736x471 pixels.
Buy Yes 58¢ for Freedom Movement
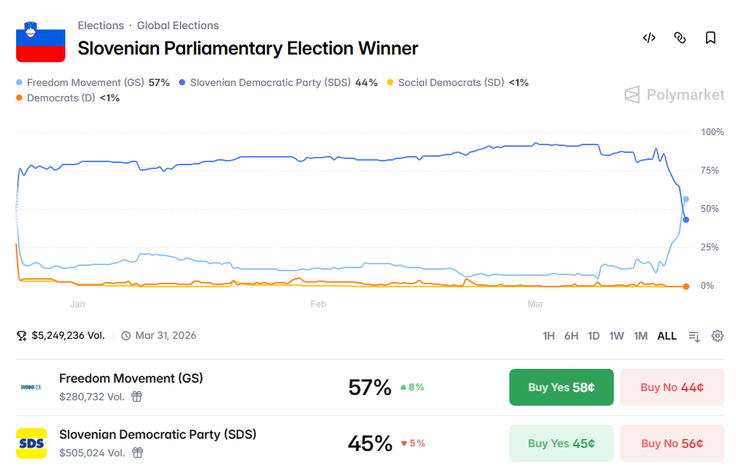coord(561,387)
